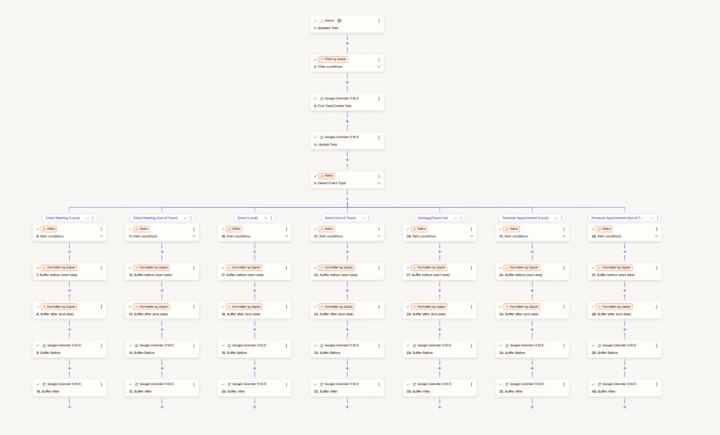Add a step between steps 4 and 5
The width and height of the screenshot is (720, 435).
click(347, 160)
